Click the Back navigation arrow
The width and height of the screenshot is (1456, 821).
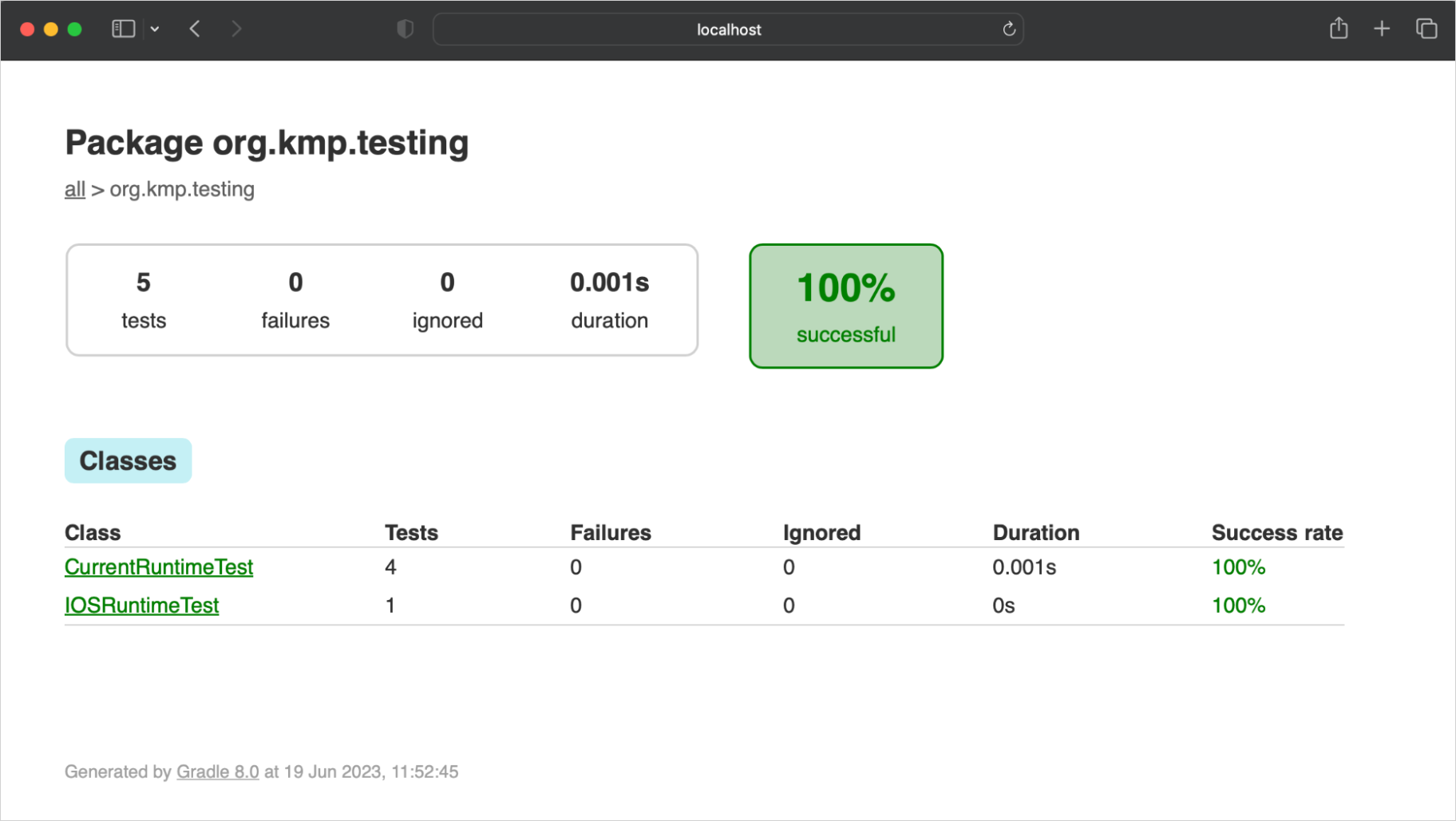tap(194, 28)
